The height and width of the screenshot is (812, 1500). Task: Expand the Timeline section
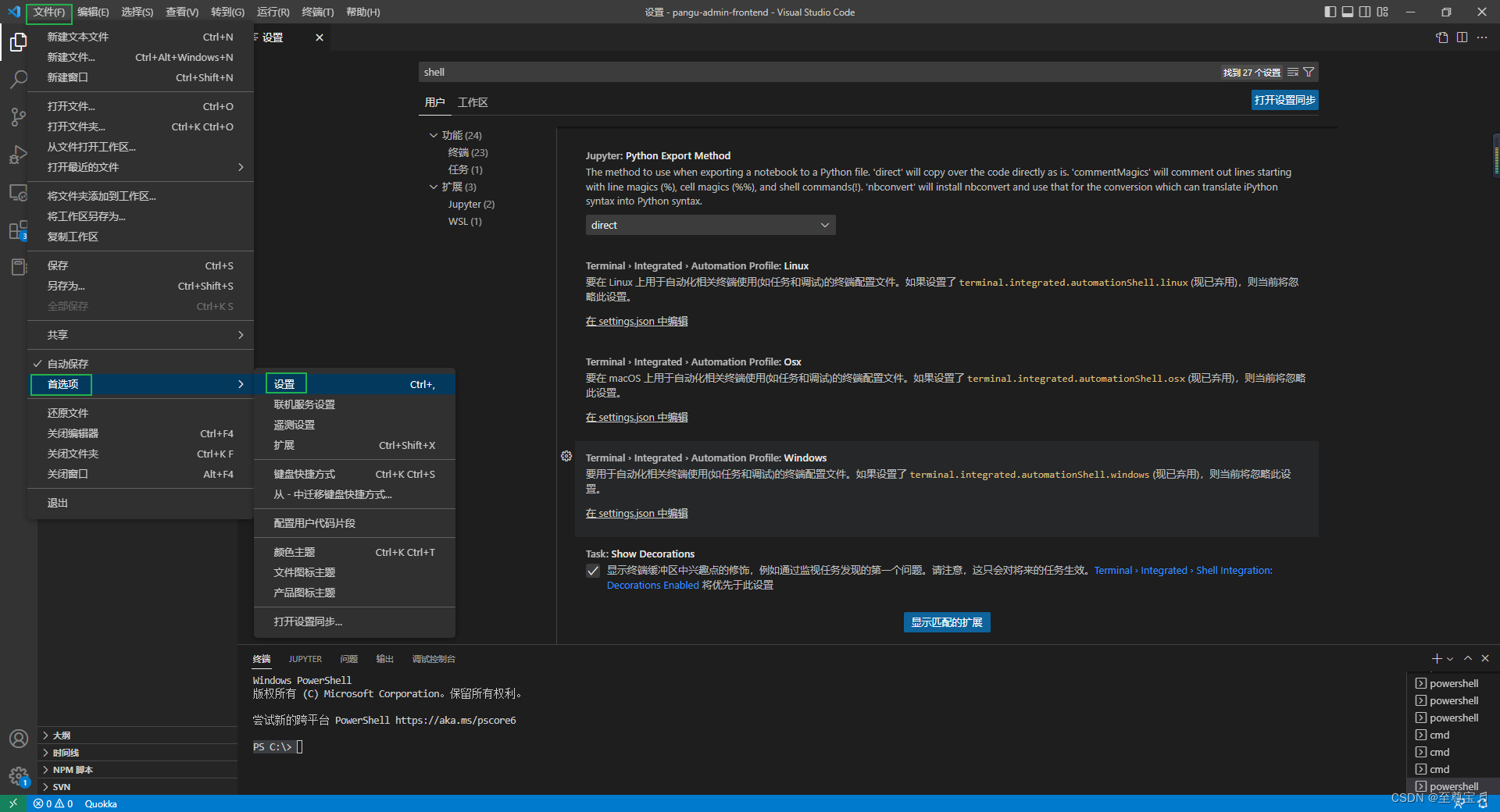point(137,753)
